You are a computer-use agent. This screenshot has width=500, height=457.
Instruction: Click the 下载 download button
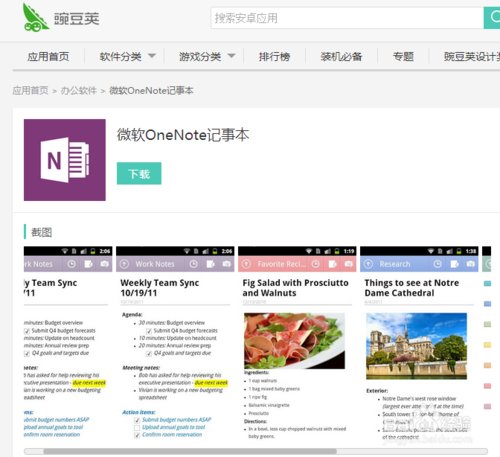click(x=139, y=173)
